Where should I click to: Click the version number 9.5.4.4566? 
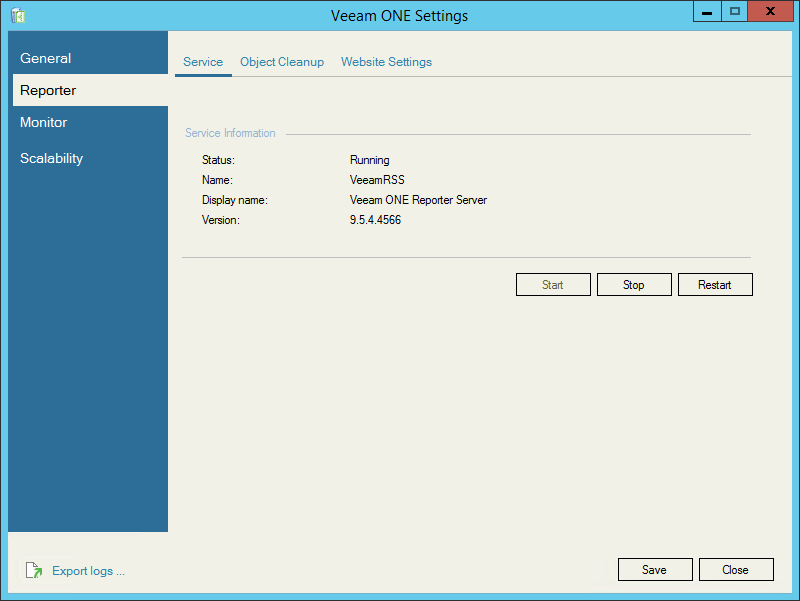(376, 220)
